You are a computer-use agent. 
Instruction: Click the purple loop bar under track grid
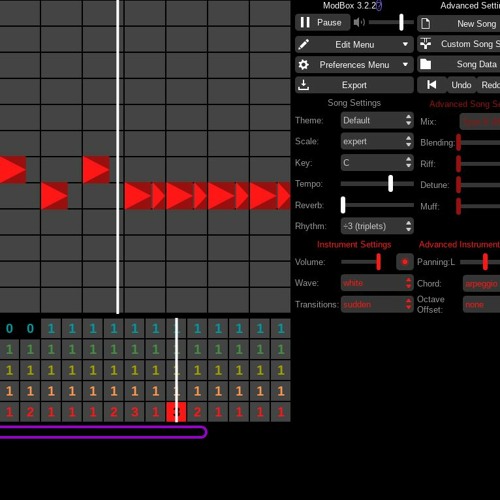click(103, 432)
